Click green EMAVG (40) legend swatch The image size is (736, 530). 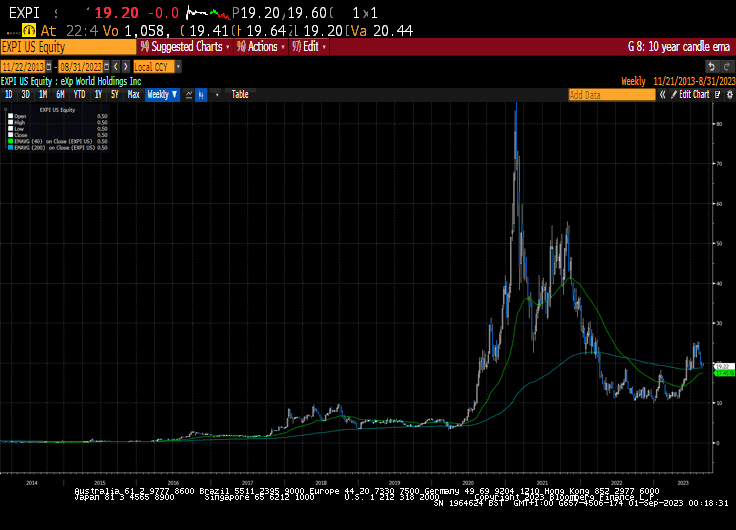click(x=10, y=141)
